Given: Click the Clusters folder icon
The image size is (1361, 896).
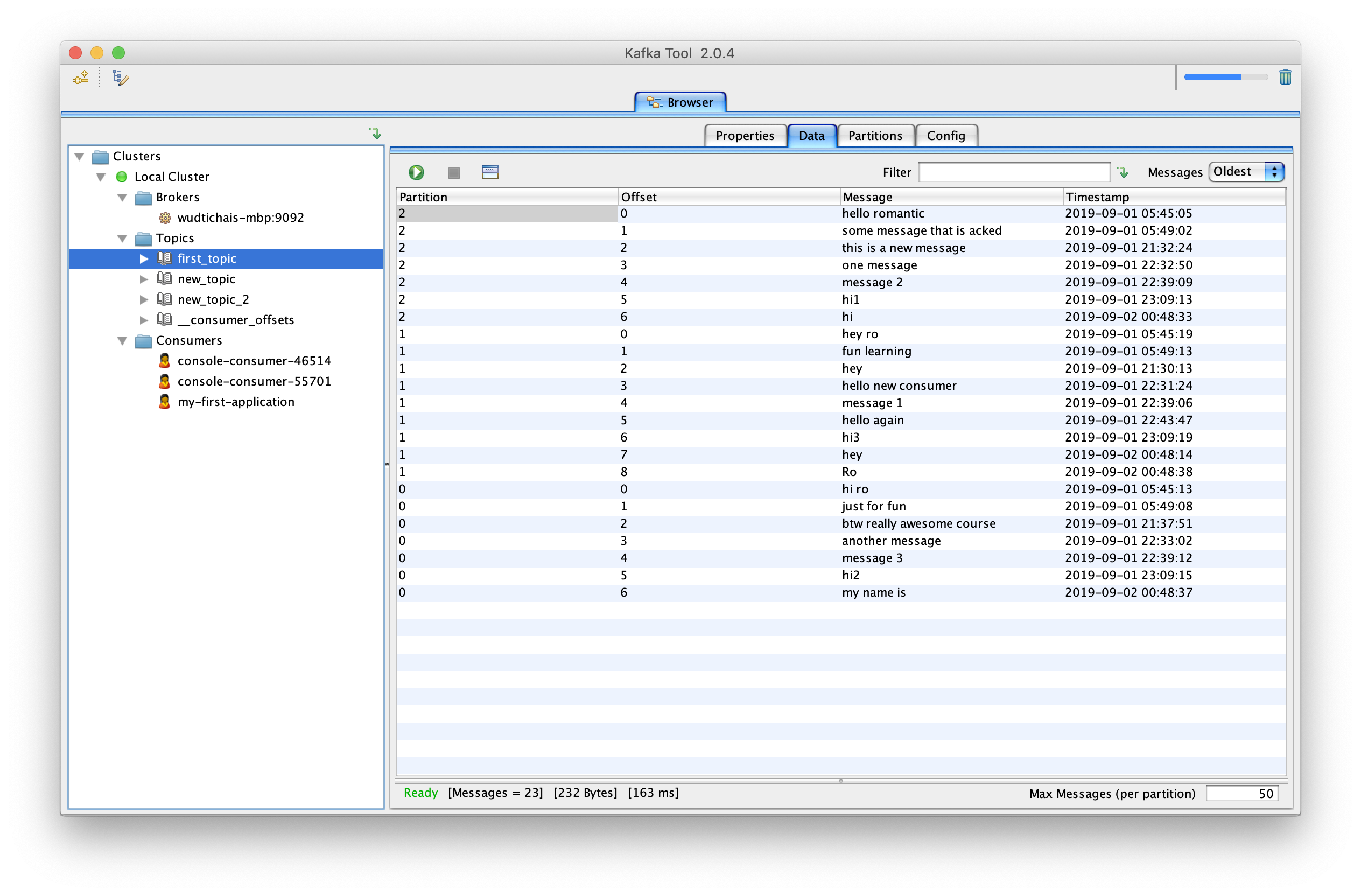Looking at the screenshot, I should 100,156.
